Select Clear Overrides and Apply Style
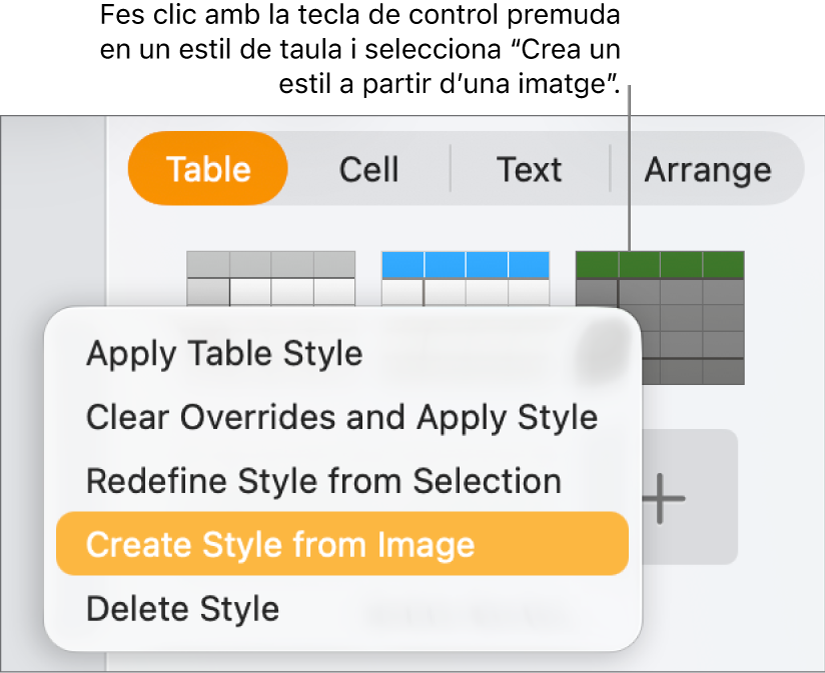The width and height of the screenshot is (825, 673). (x=341, y=417)
